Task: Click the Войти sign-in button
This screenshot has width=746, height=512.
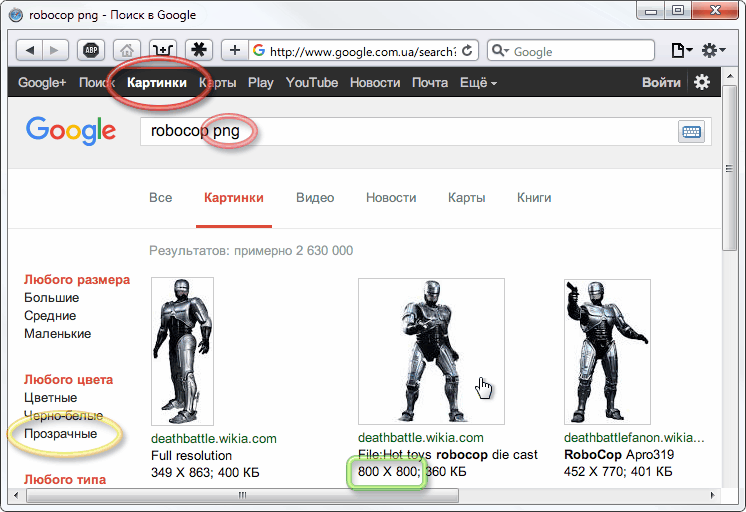Action: tap(661, 83)
